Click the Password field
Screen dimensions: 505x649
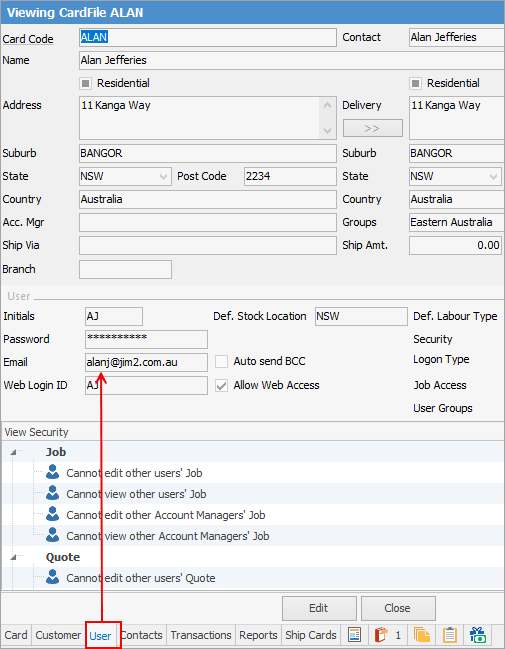147,339
